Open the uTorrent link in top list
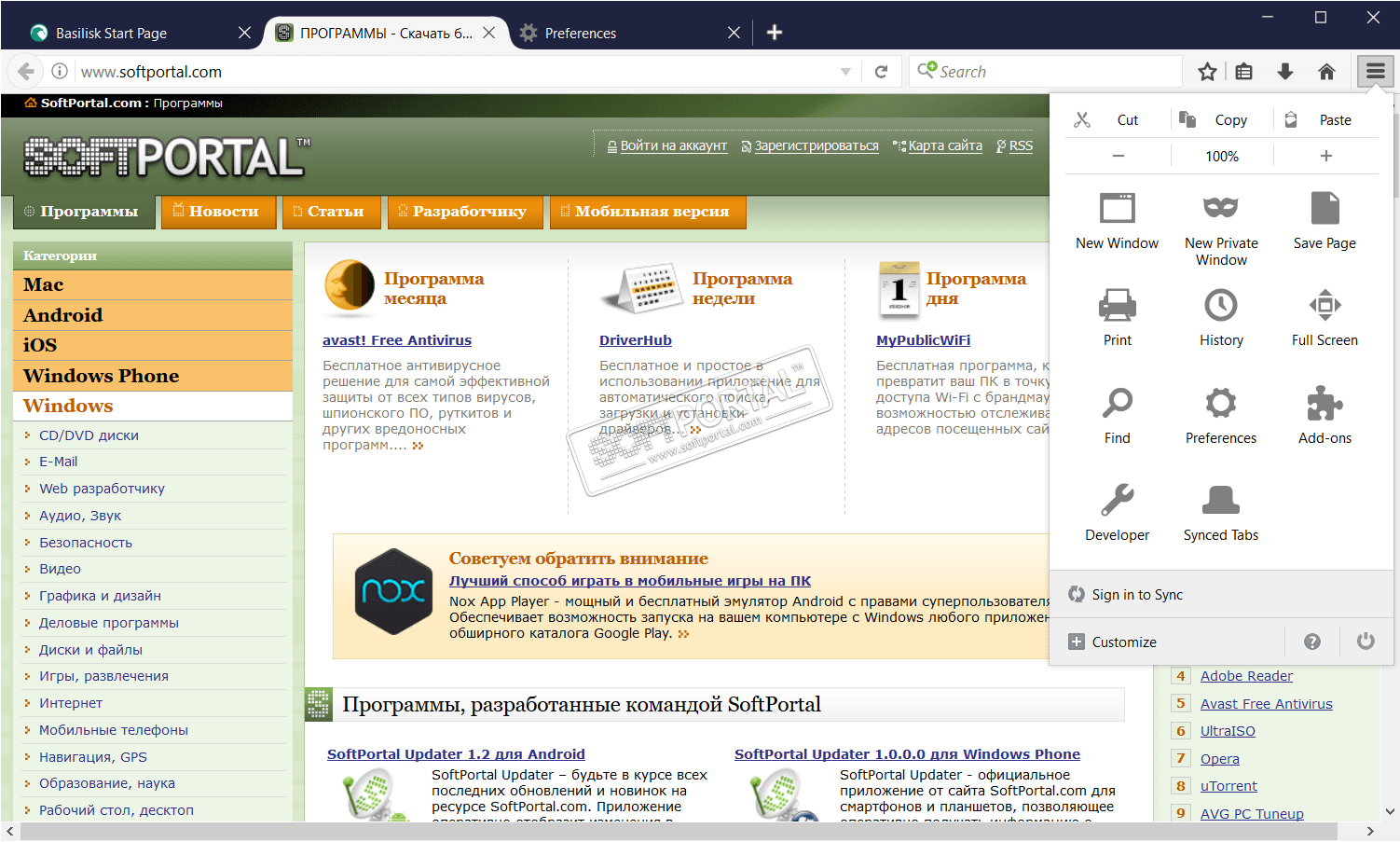 pyautogui.click(x=1228, y=786)
